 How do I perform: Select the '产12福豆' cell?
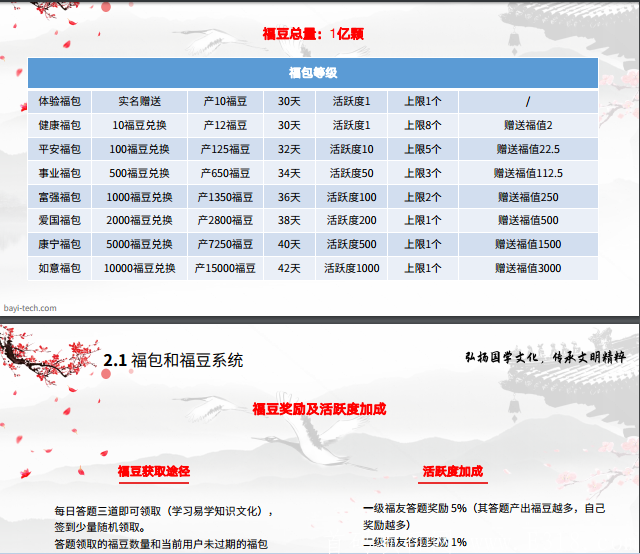225,125
